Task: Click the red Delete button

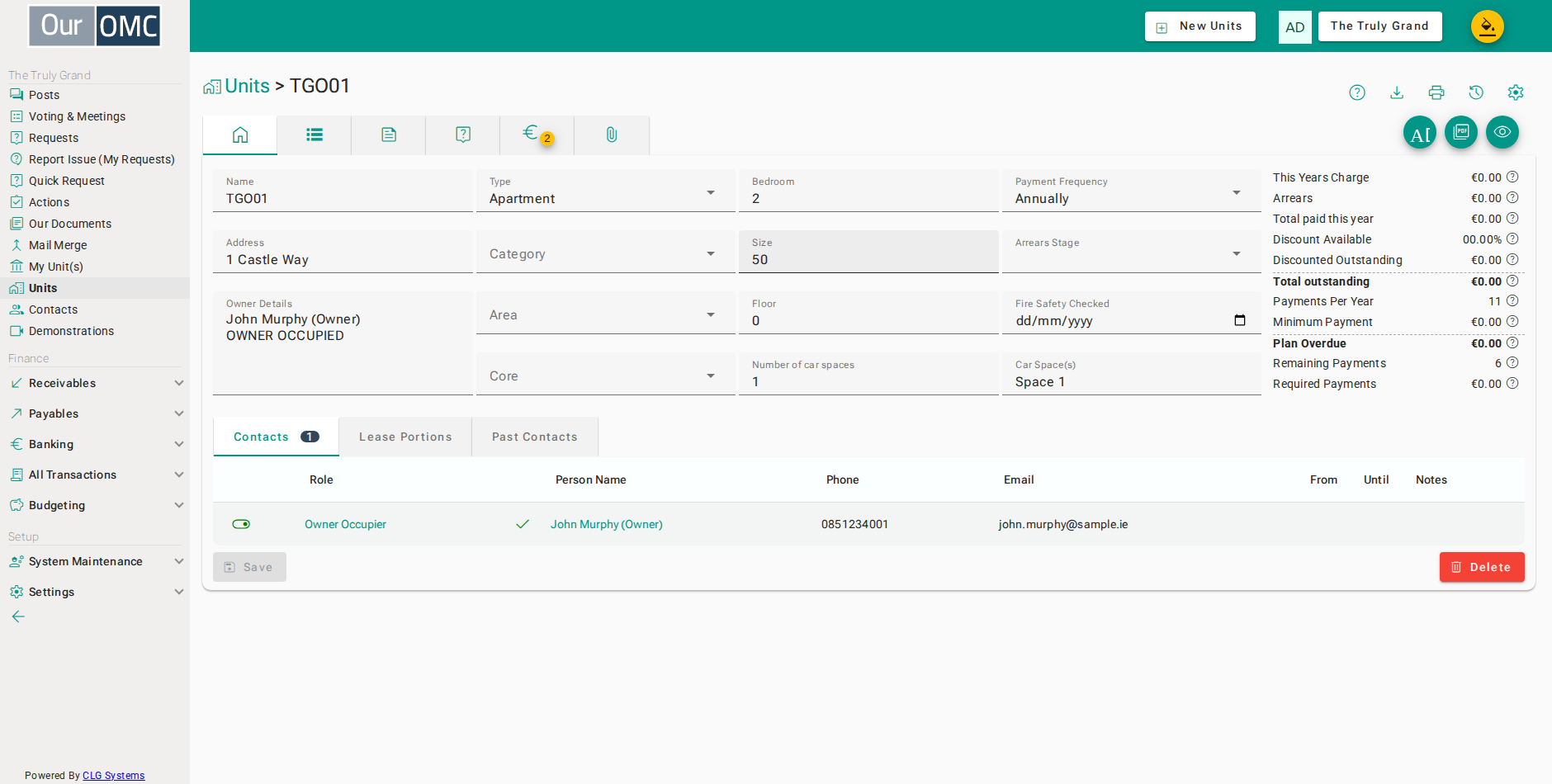Action: coord(1482,567)
